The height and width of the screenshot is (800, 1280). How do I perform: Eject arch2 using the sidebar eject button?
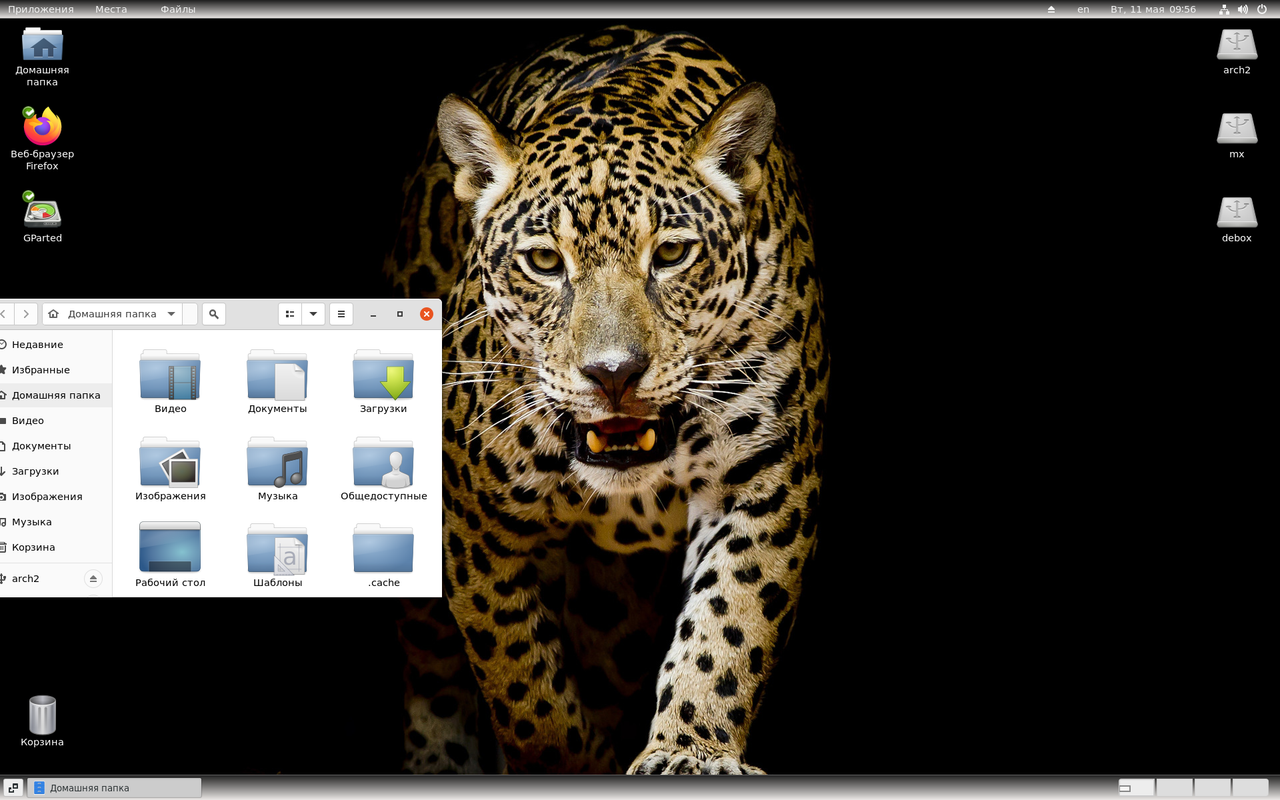click(x=93, y=579)
